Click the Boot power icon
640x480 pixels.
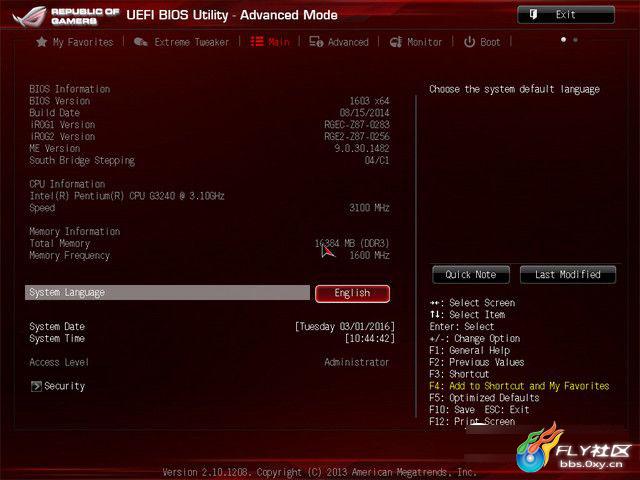pyautogui.click(x=469, y=42)
